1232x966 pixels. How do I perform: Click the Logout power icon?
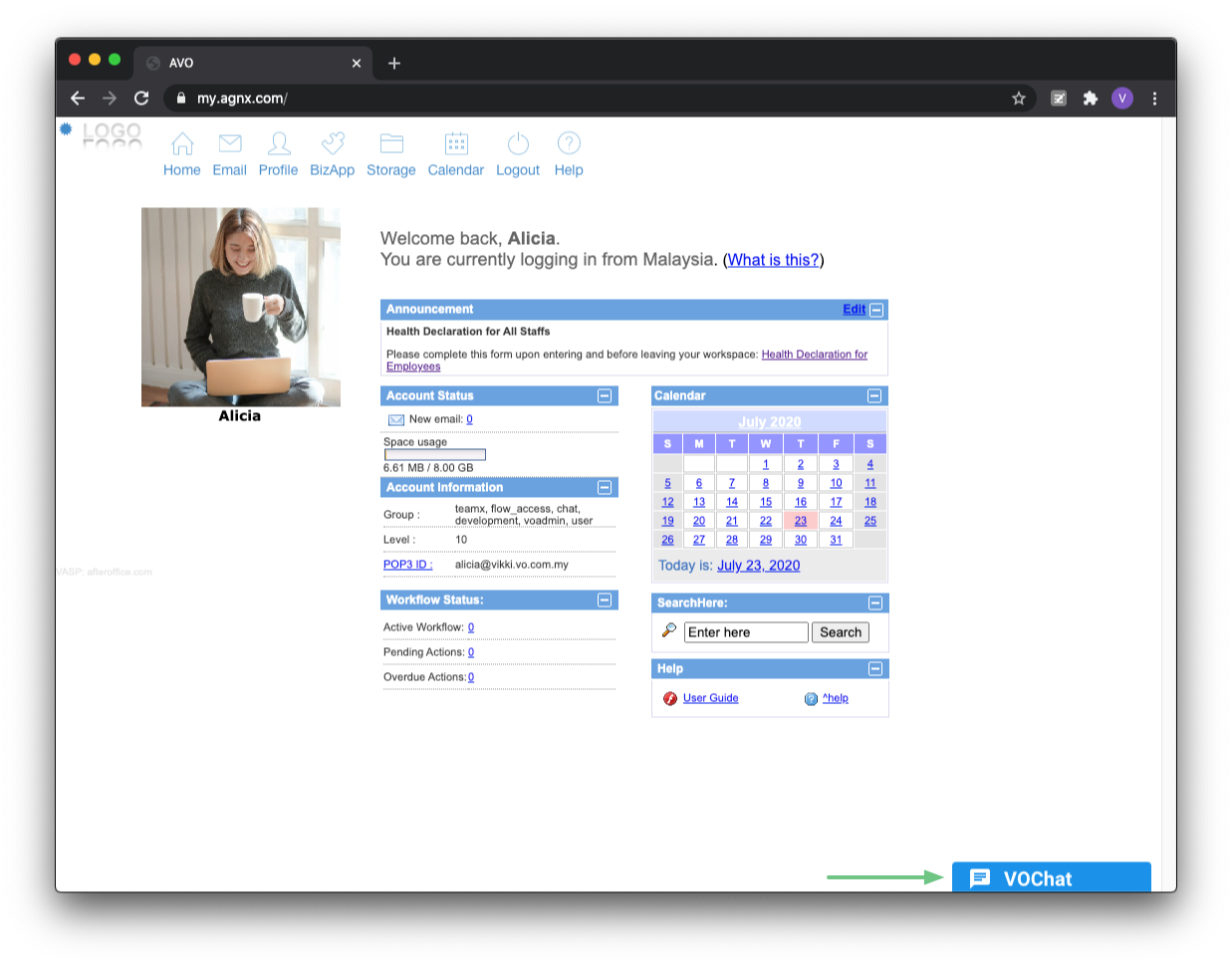pos(518,144)
